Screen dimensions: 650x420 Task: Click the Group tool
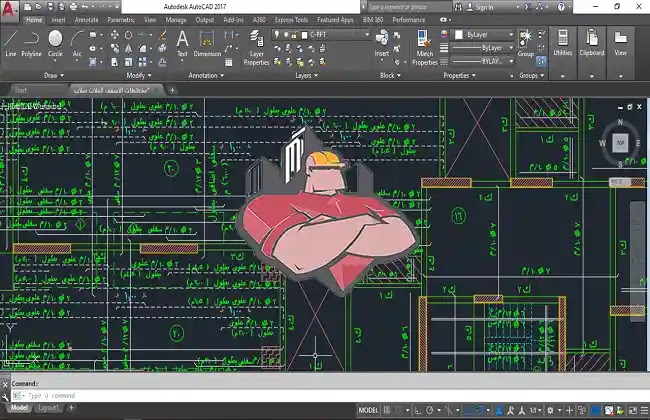click(526, 44)
